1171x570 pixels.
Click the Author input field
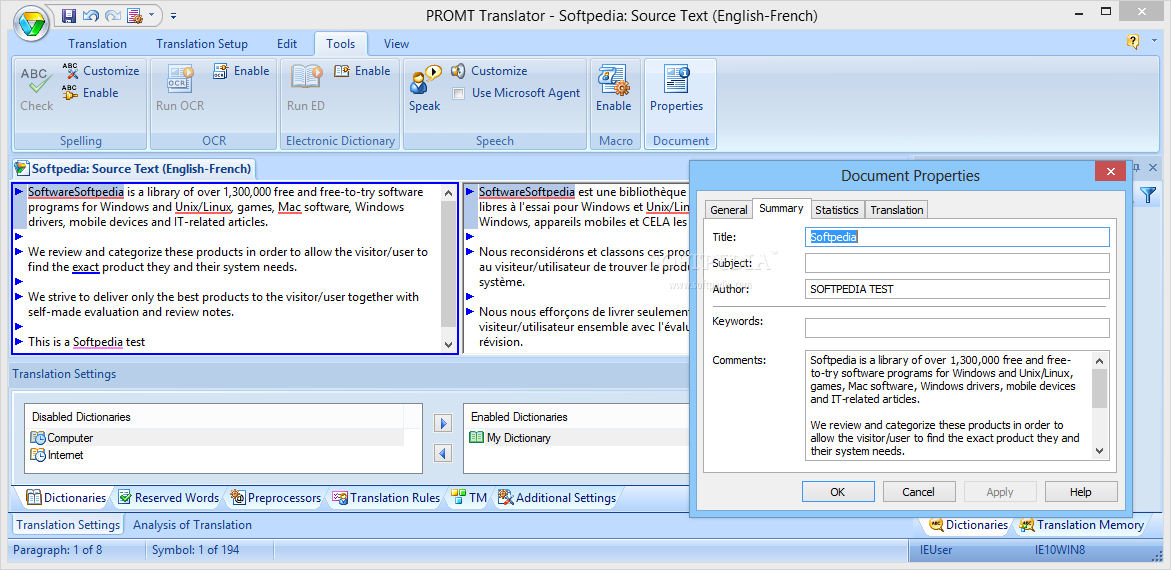click(957, 289)
